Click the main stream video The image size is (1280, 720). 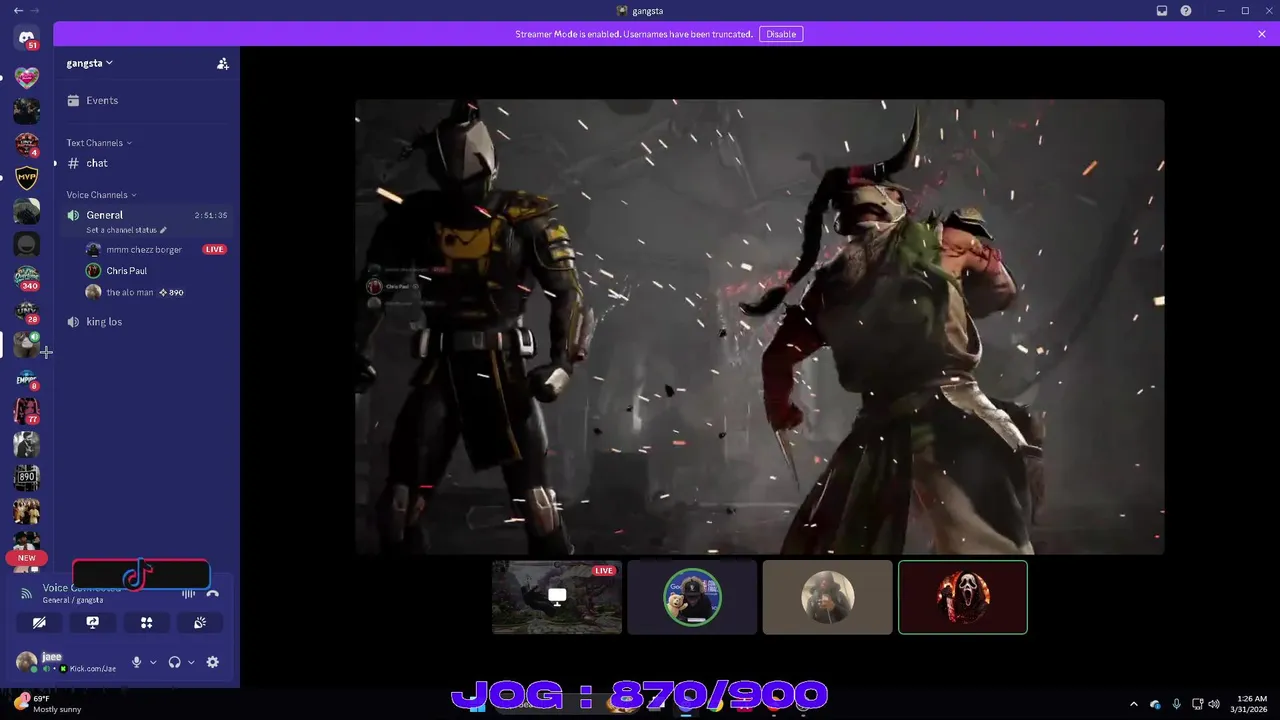760,326
